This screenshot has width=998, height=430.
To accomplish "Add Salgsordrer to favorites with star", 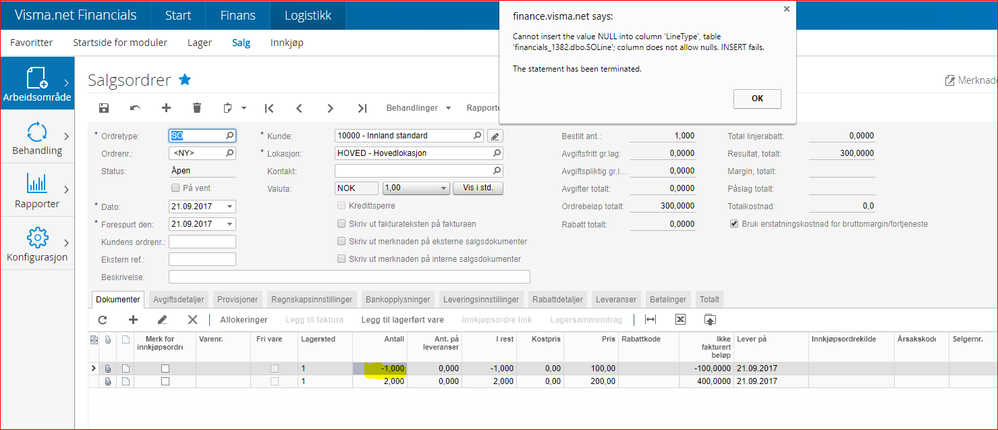I will [185, 80].
